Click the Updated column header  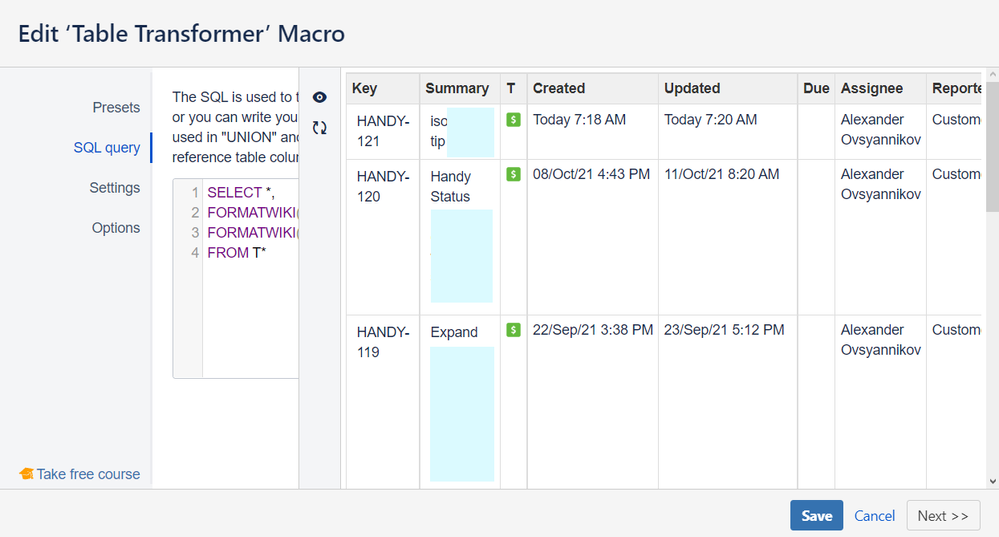[692, 88]
